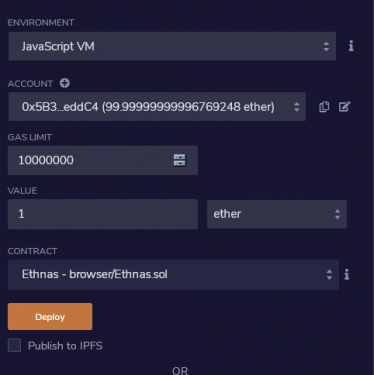Add a new account with plus icon
The image size is (374, 375).
[65, 83]
